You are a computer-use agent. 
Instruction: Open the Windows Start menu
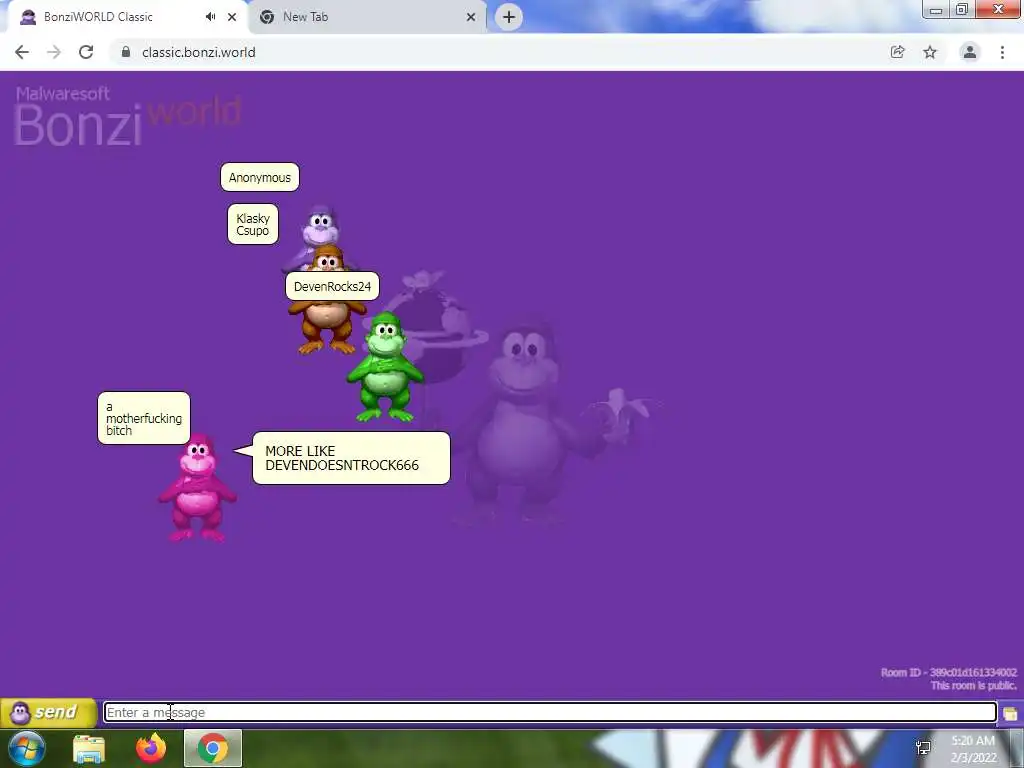coord(27,748)
